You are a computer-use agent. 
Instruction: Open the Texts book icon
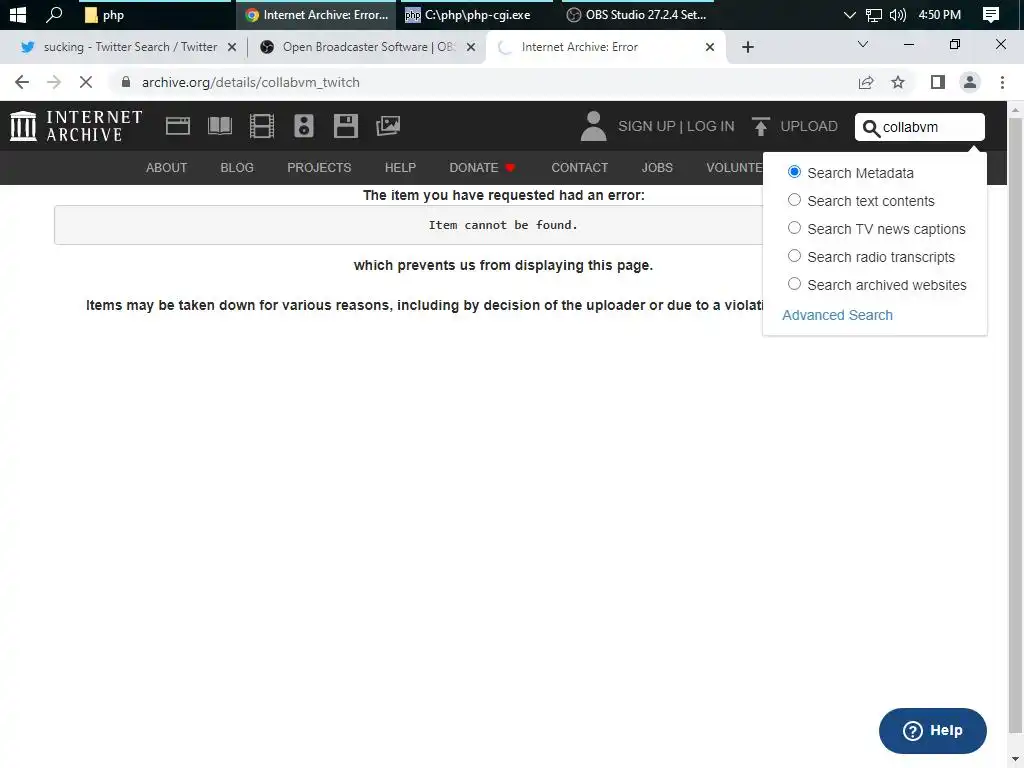coord(219,126)
